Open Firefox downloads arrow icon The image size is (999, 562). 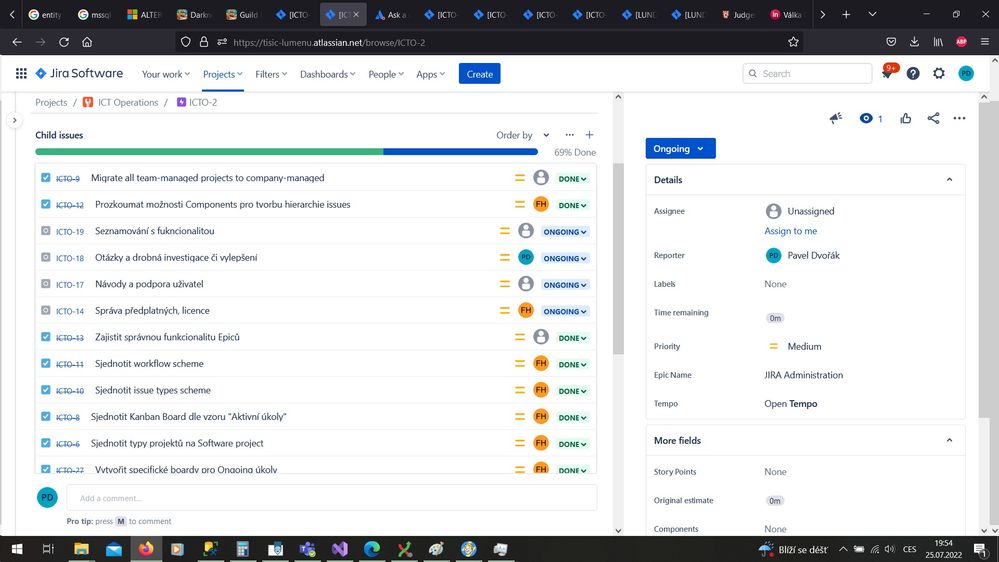click(x=914, y=42)
